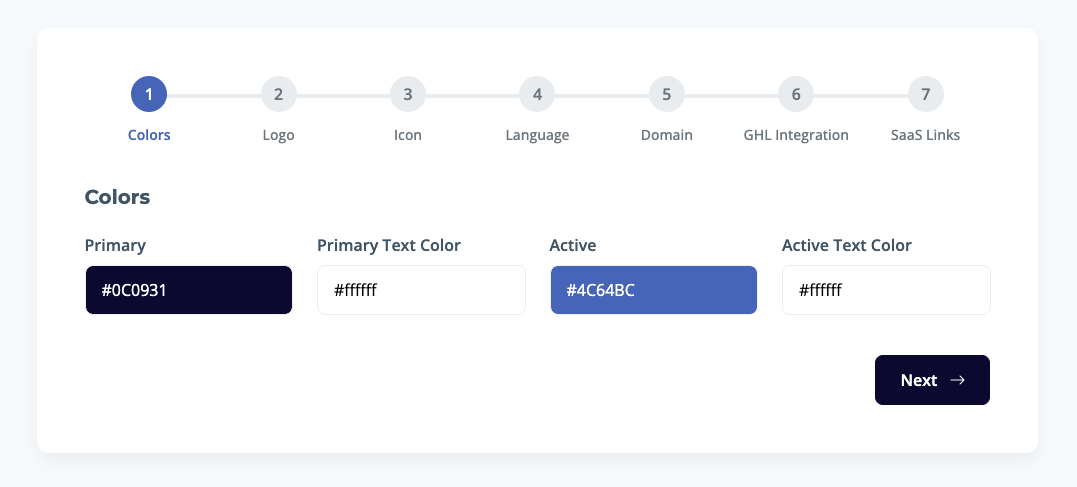Open the Logo step label
The image size is (1077, 487).
278,135
